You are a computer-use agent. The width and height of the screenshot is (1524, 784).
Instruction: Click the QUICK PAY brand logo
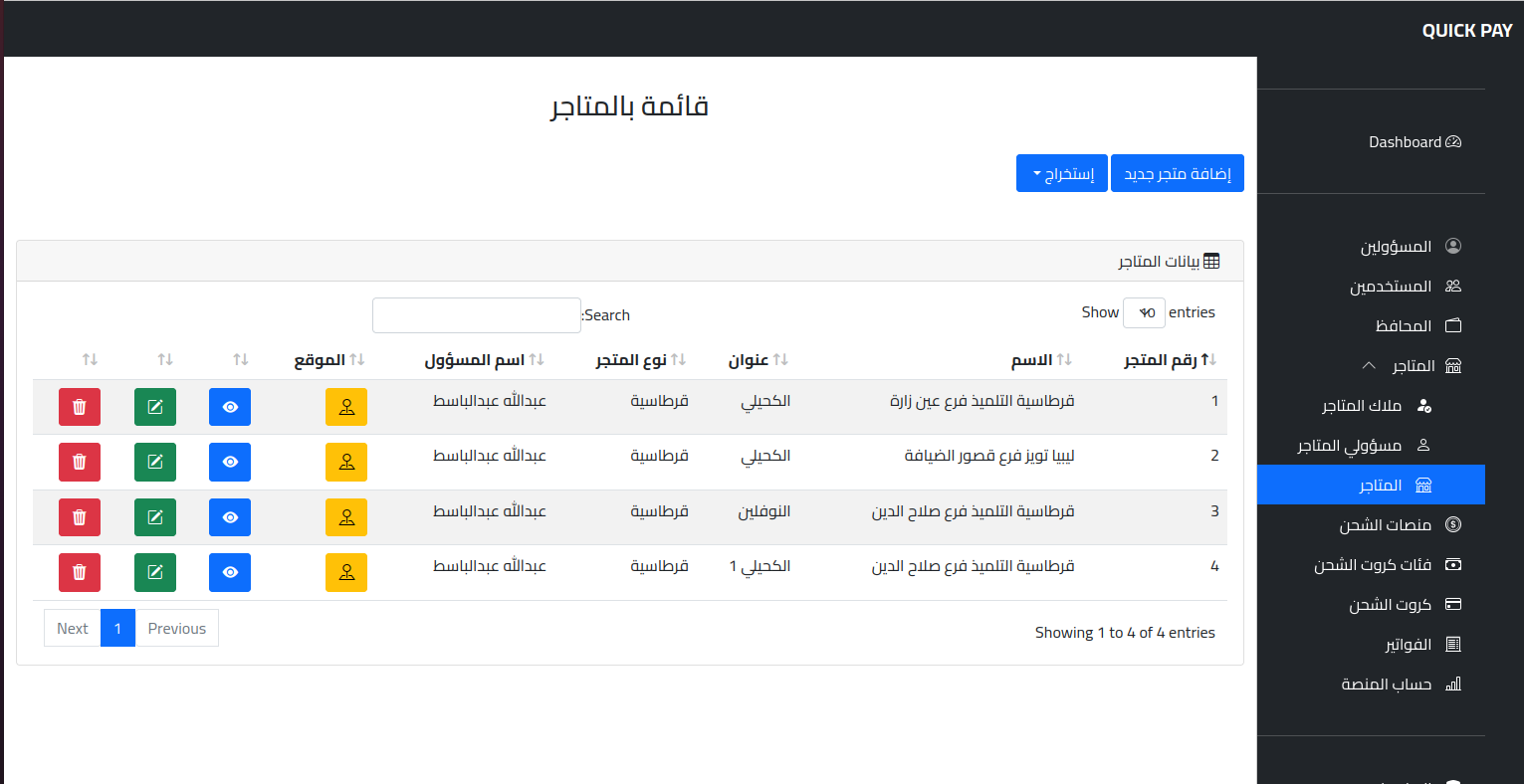click(x=1466, y=31)
